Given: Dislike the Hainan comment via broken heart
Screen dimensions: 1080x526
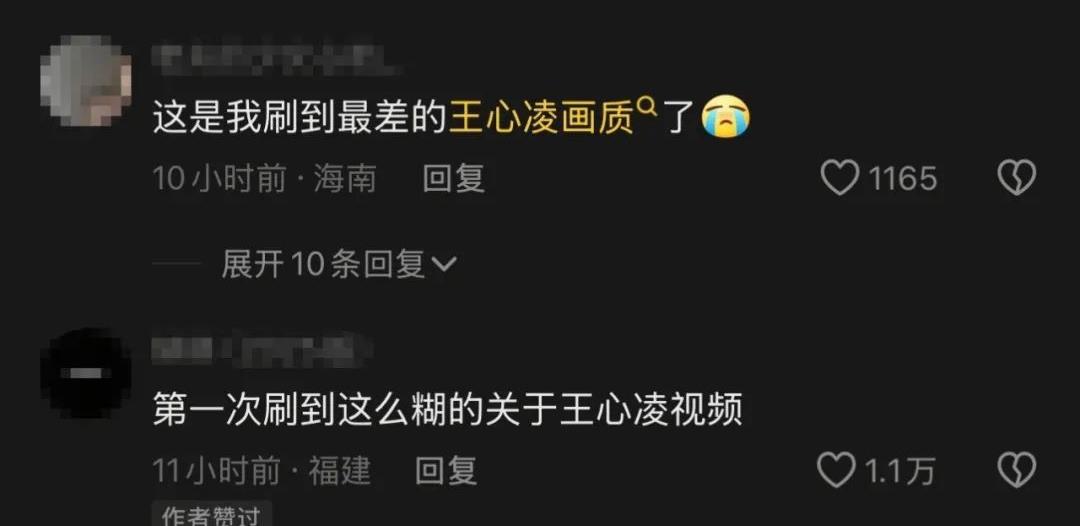Looking at the screenshot, I should [1017, 178].
